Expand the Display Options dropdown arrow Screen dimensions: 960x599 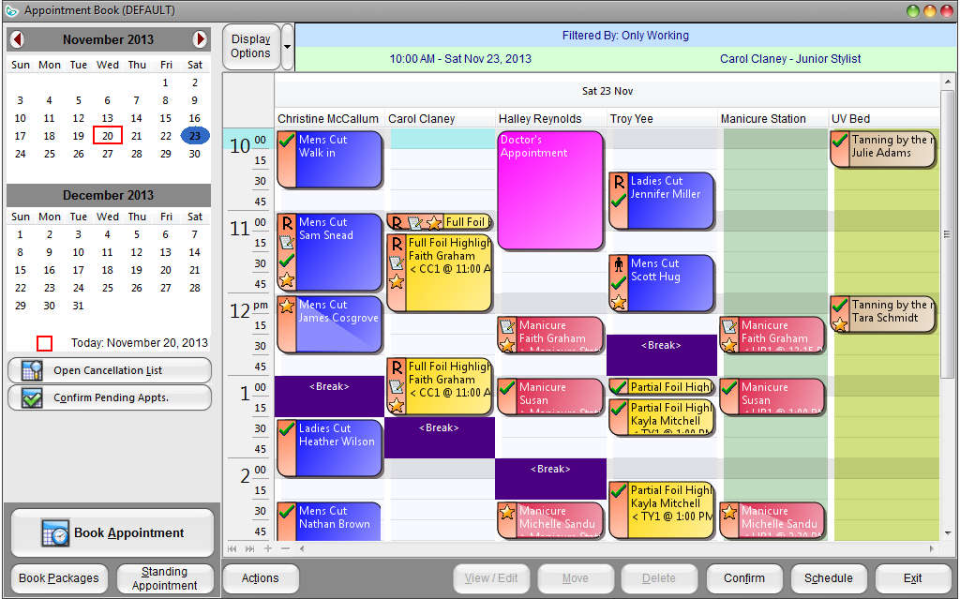click(287, 47)
